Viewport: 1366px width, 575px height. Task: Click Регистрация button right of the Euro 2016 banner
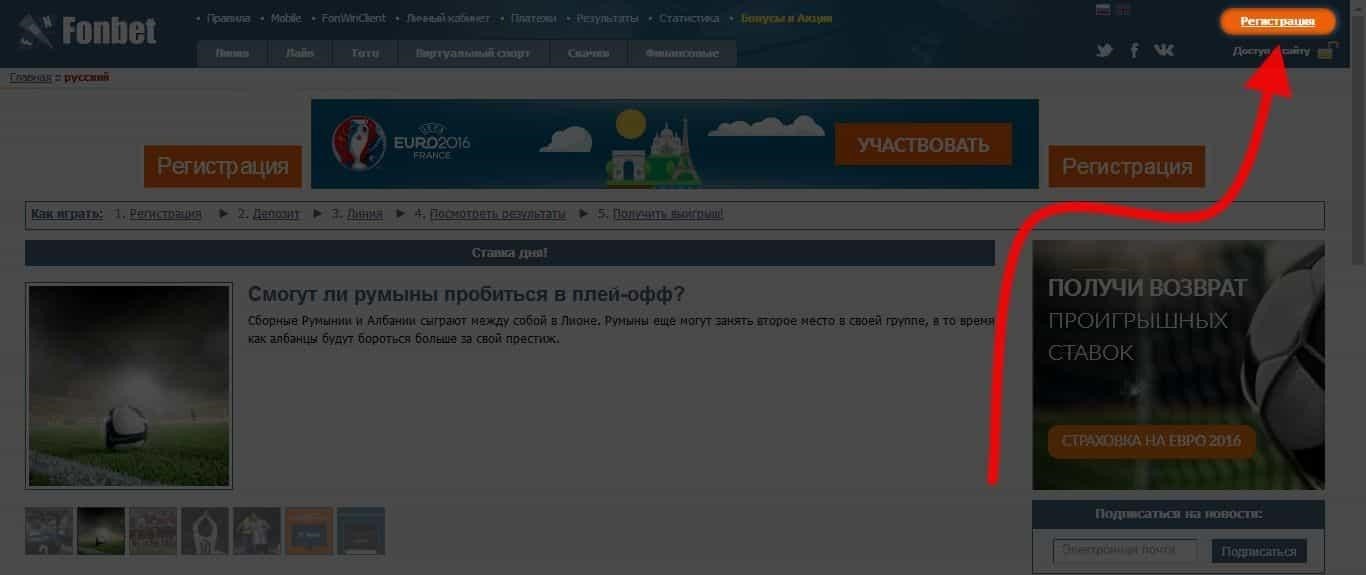(x=1127, y=167)
